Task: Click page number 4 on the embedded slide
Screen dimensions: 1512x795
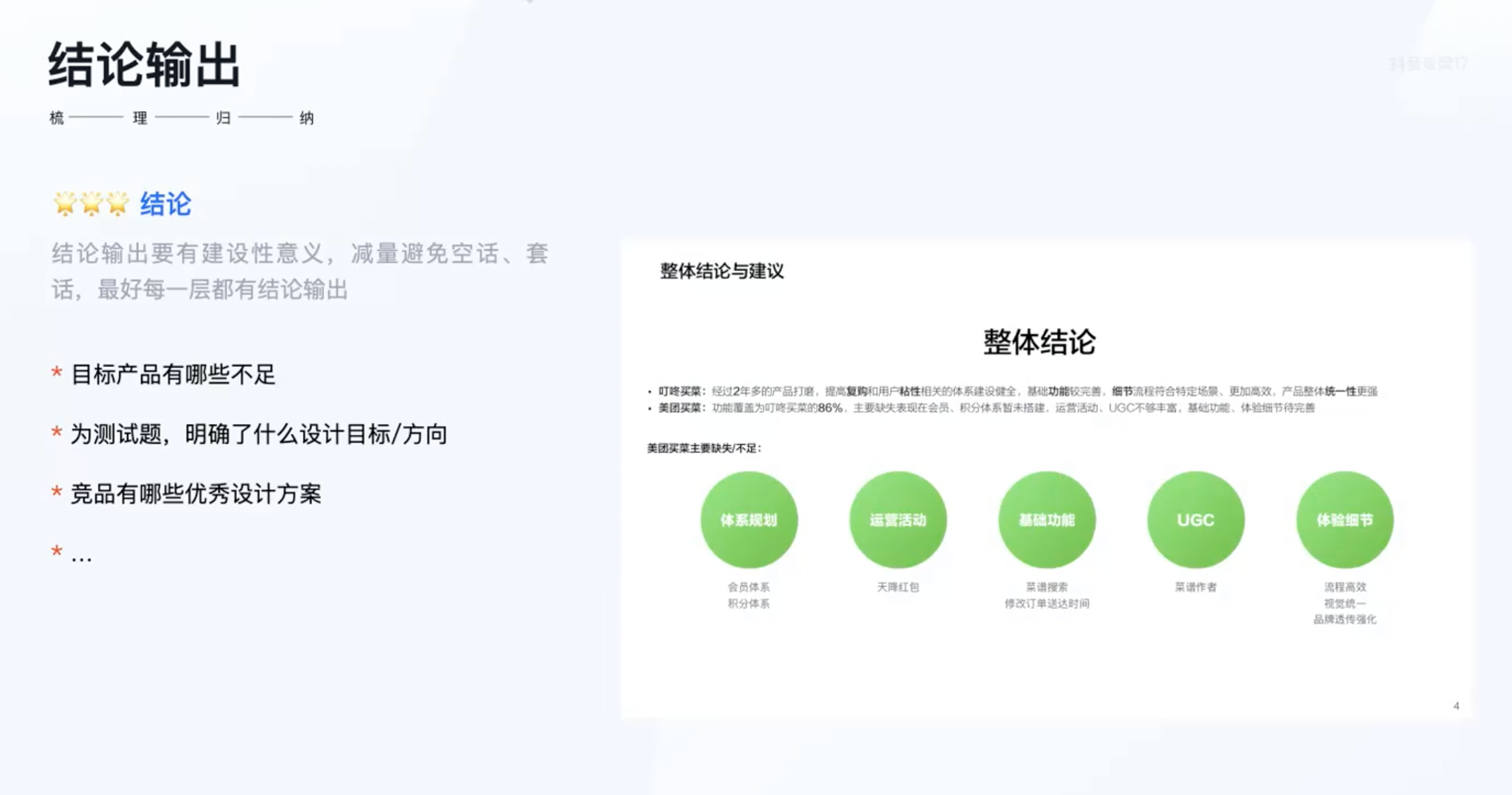Action: 1456,706
